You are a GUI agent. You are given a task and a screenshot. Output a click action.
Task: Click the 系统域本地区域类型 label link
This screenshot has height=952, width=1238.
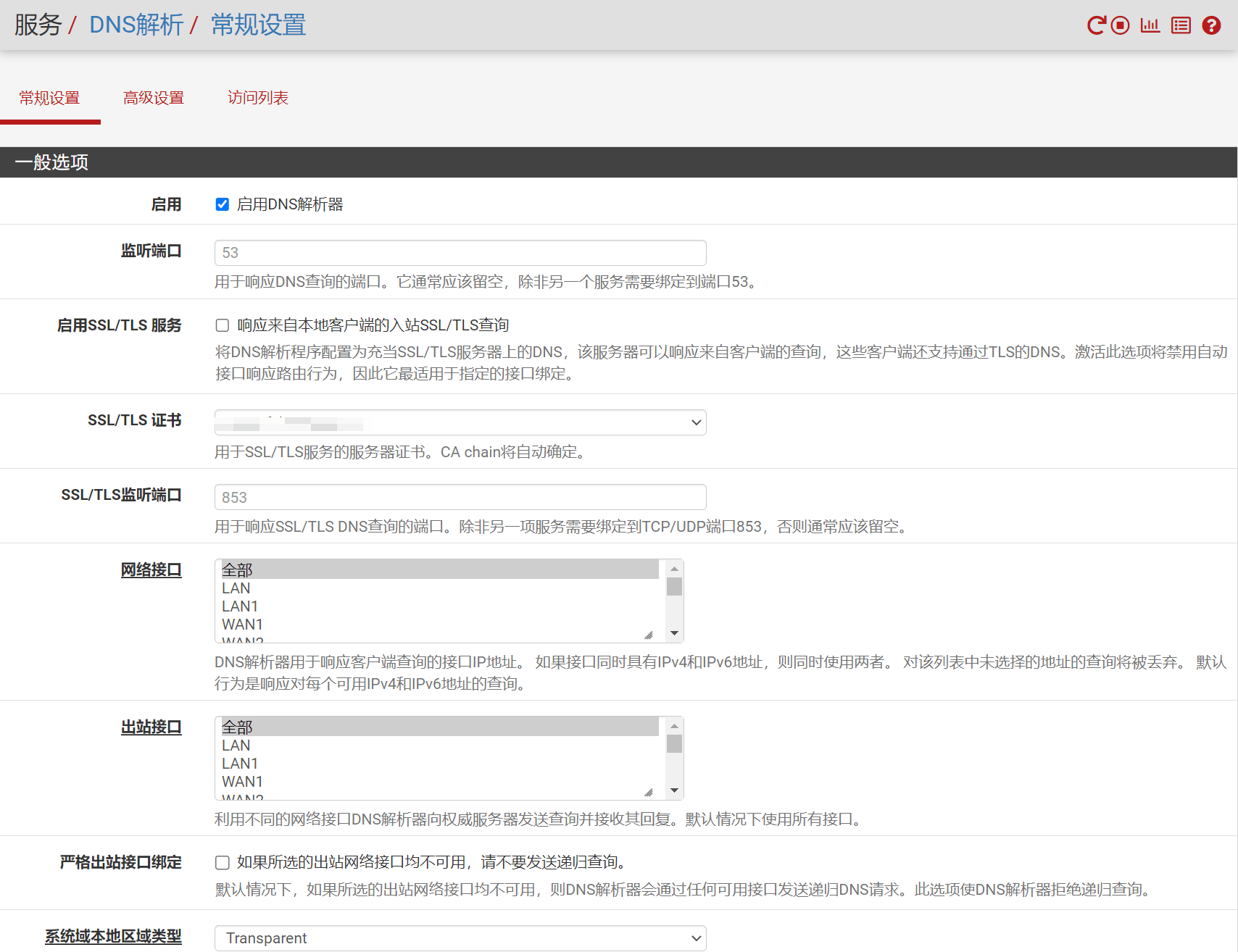click(113, 936)
